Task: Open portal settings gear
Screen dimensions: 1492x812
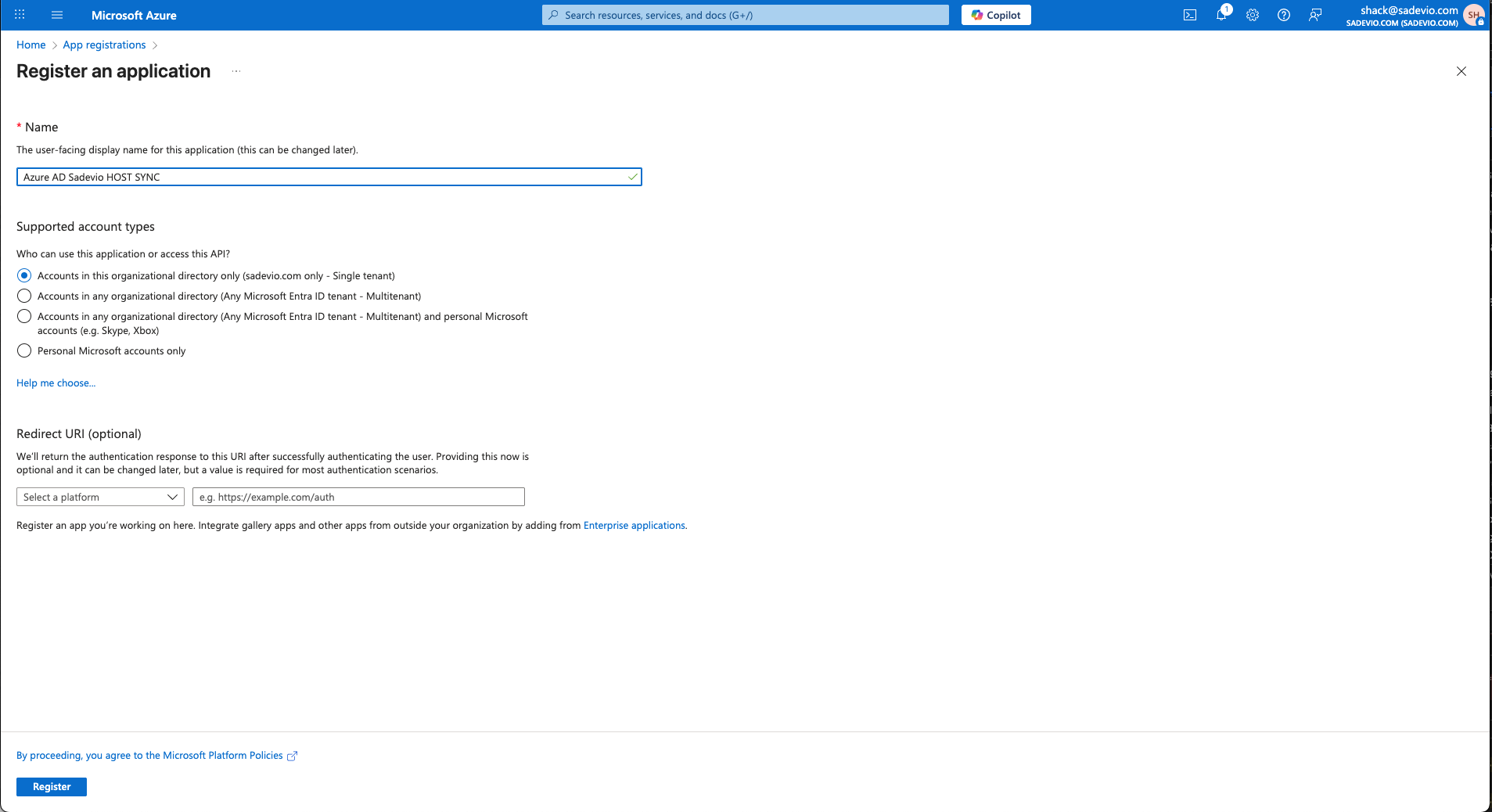Action: [1252, 15]
